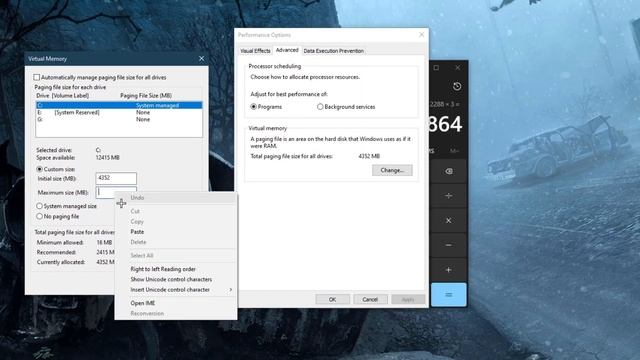Select drive C: System managed row

tap(119, 105)
